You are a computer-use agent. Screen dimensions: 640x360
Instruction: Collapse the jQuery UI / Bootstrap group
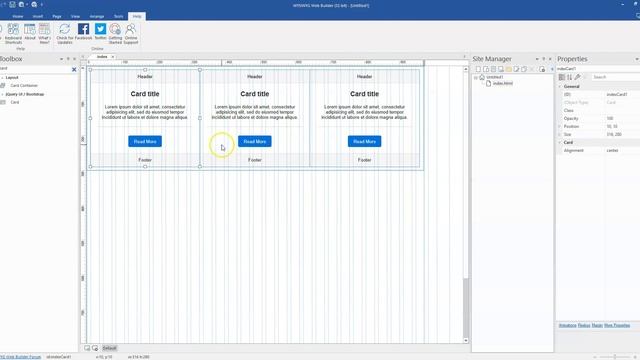pyautogui.click(x=2, y=94)
